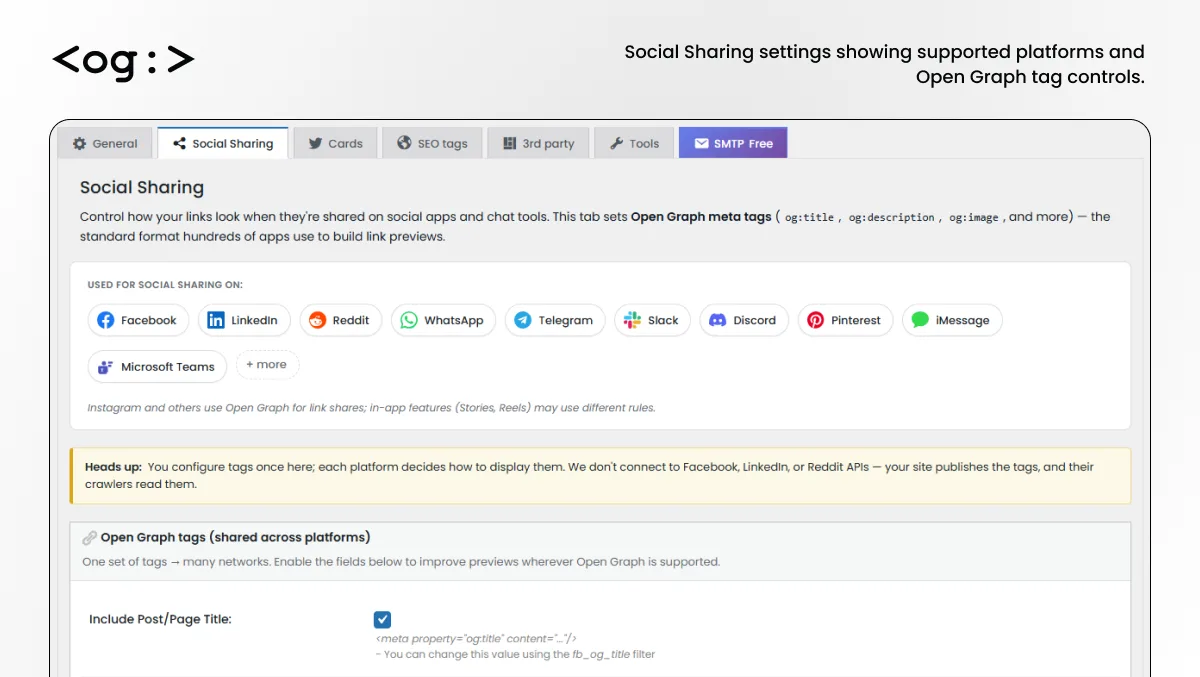This screenshot has width=1200, height=677.
Task: Click the Slack logo icon
Action: tap(632, 320)
